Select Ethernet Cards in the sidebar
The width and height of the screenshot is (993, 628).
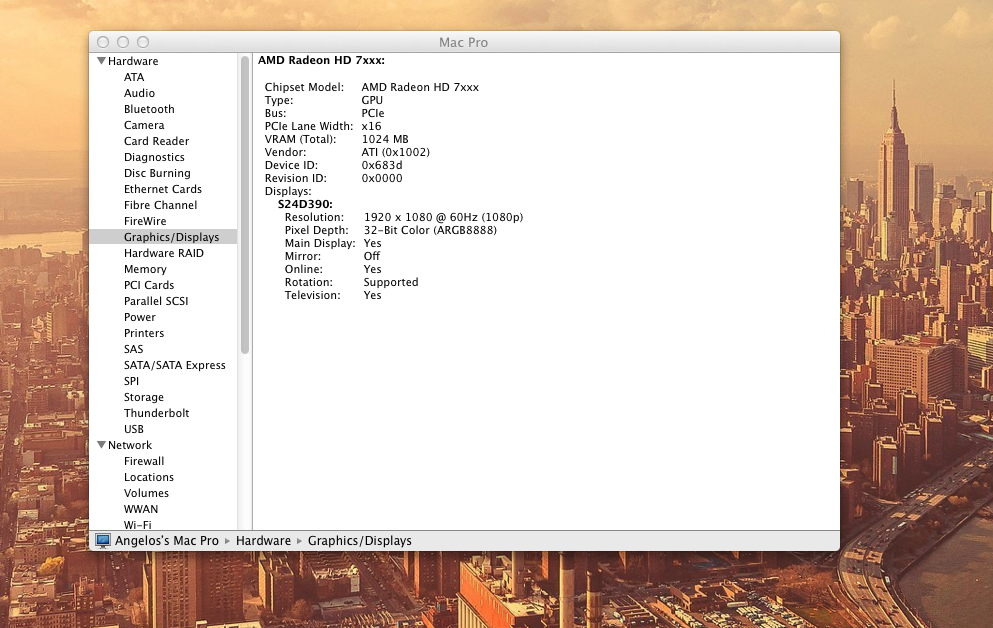[x=163, y=189]
